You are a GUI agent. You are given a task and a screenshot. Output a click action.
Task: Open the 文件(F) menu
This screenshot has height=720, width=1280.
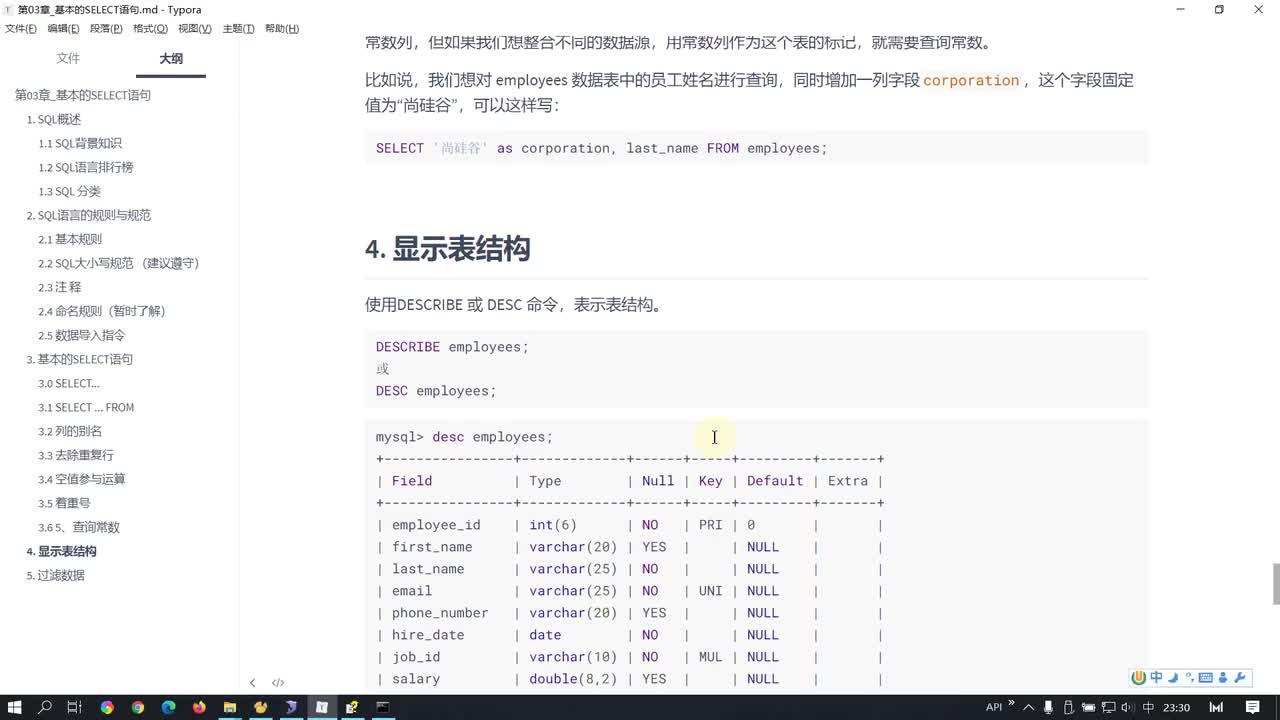coord(21,29)
